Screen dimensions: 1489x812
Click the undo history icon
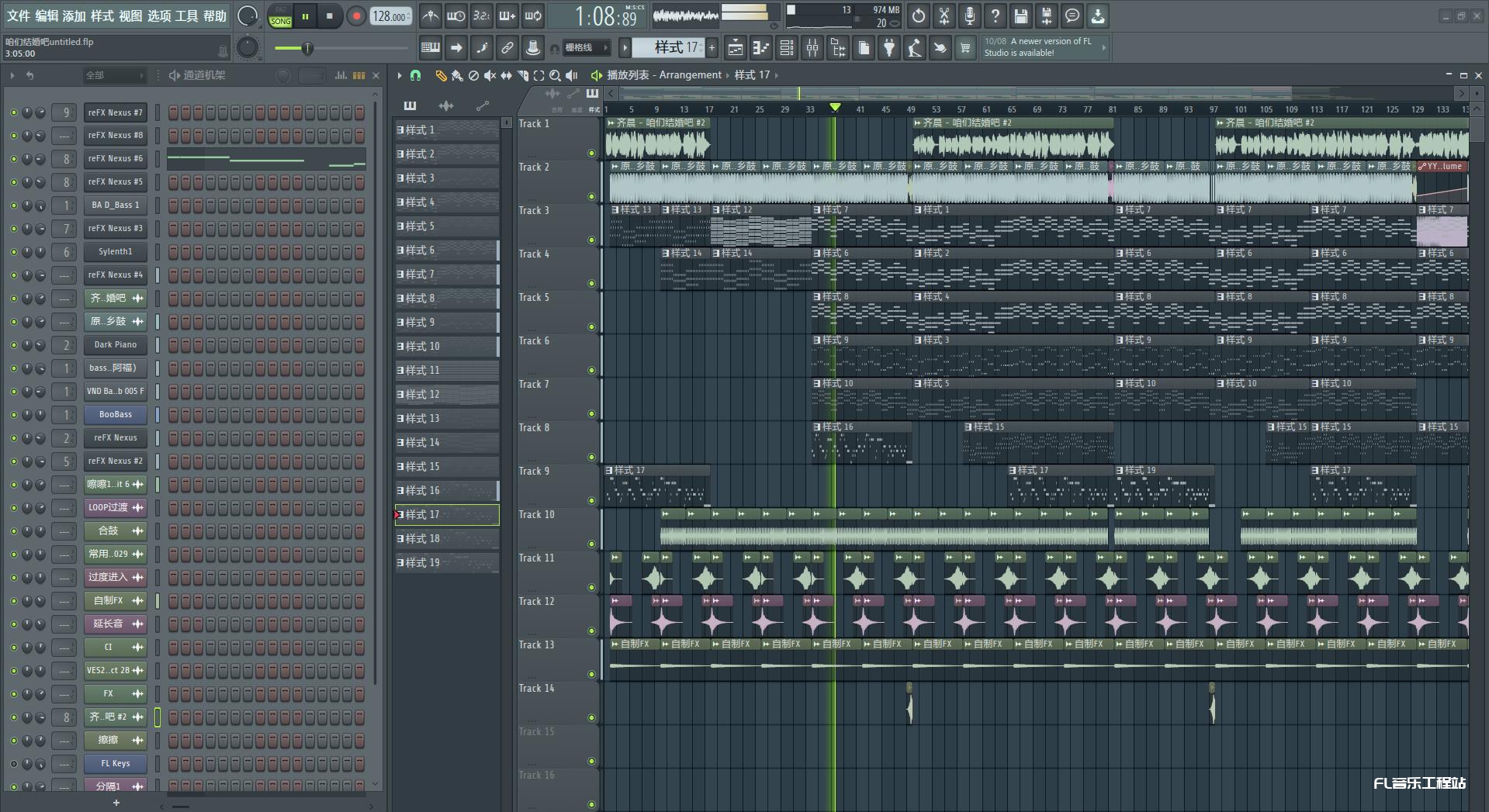click(919, 16)
